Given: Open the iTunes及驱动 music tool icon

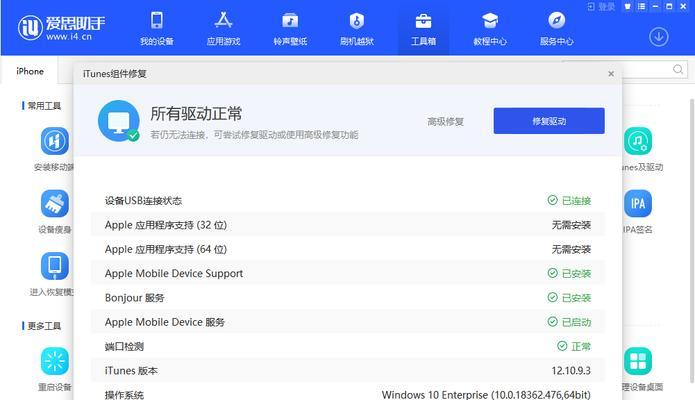Looking at the screenshot, I should pos(638,141).
